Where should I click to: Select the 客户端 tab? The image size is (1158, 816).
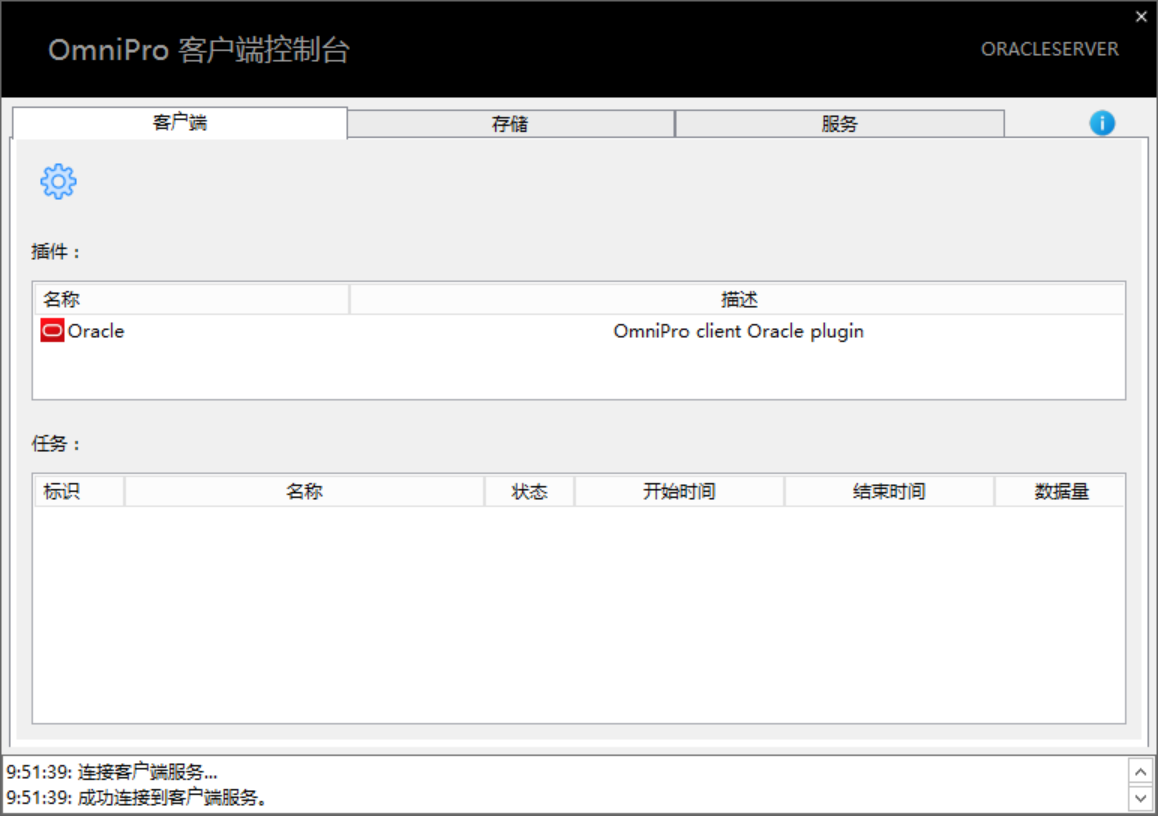pyautogui.click(x=180, y=123)
